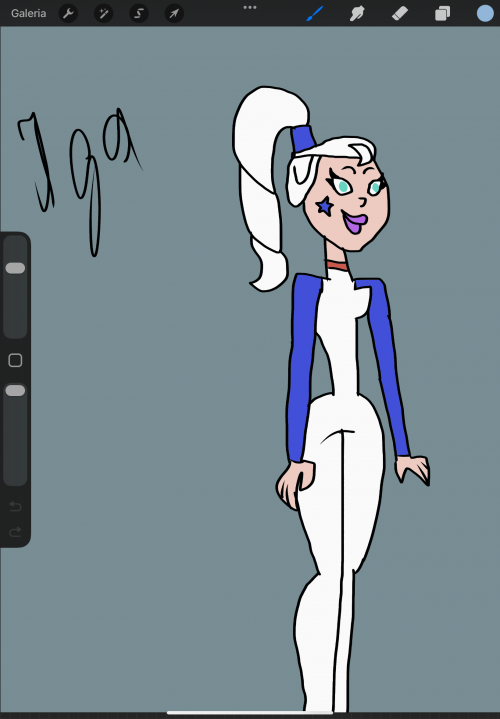The height and width of the screenshot is (719, 500).
Task: Tap the sidebar modifier square button
Action: tap(15, 360)
